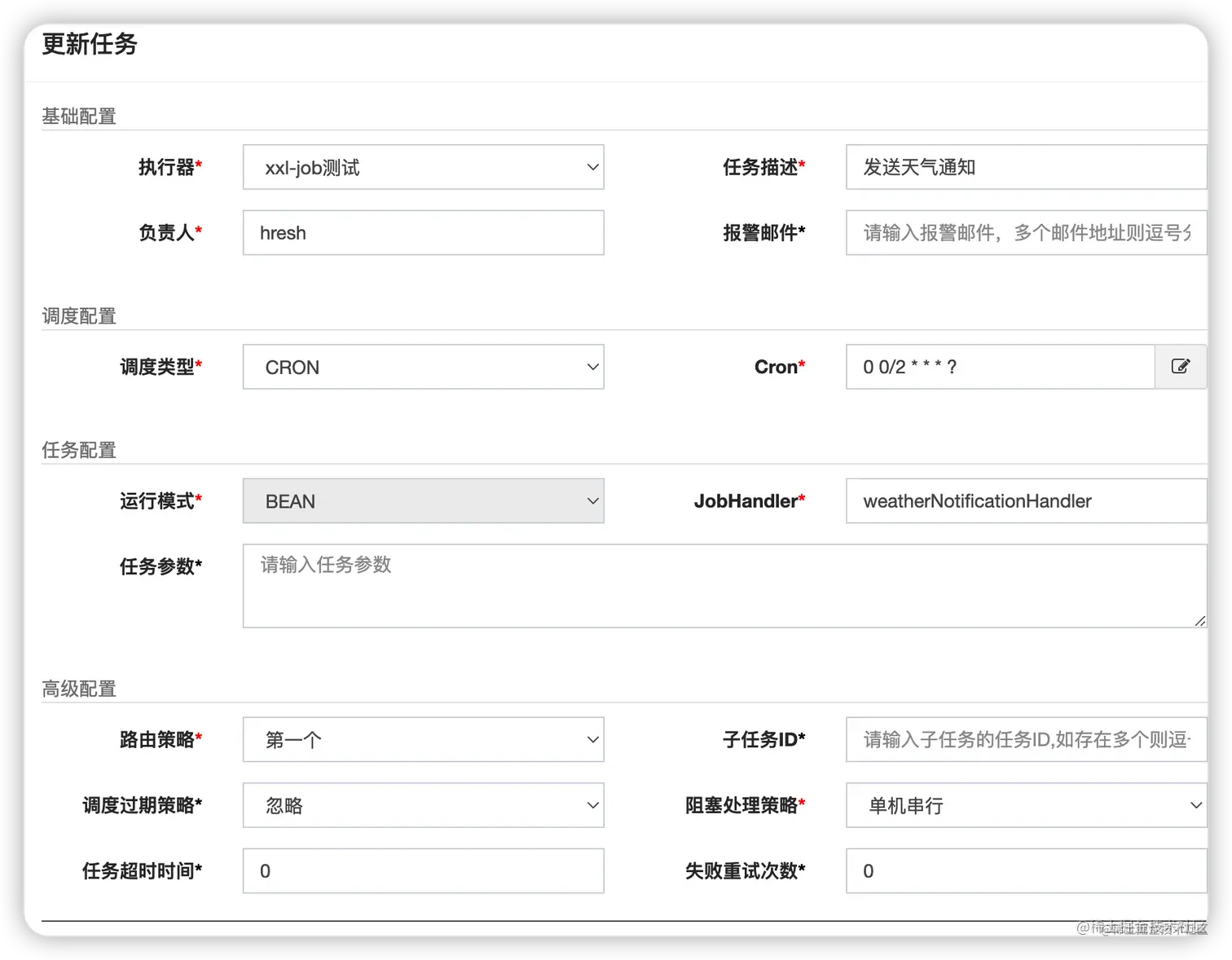Click the 调度配置 section heading

click(x=79, y=316)
